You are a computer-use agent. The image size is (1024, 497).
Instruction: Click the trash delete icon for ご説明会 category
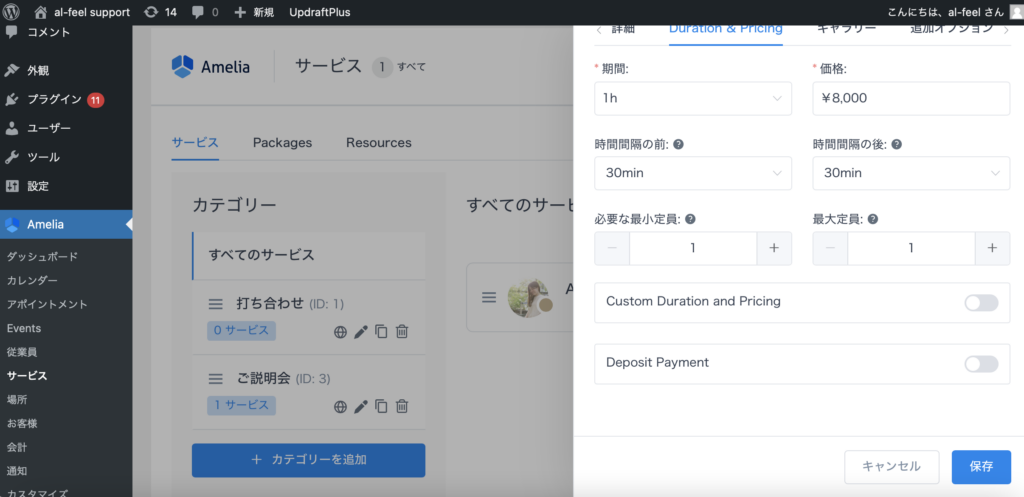coord(402,406)
